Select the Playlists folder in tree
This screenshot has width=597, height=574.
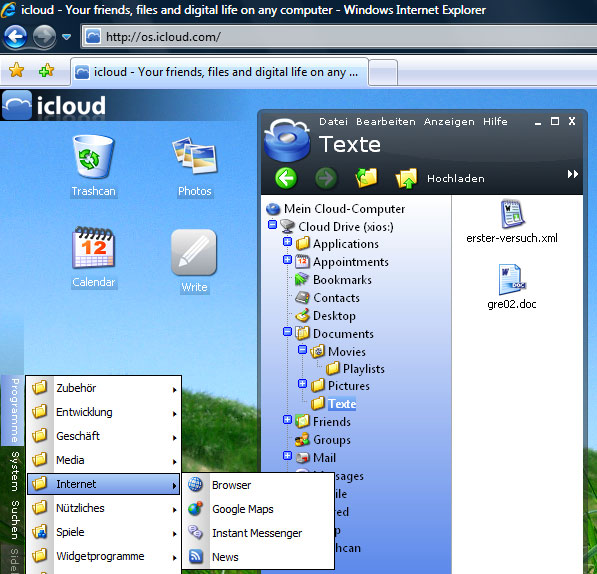tap(364, 368)
